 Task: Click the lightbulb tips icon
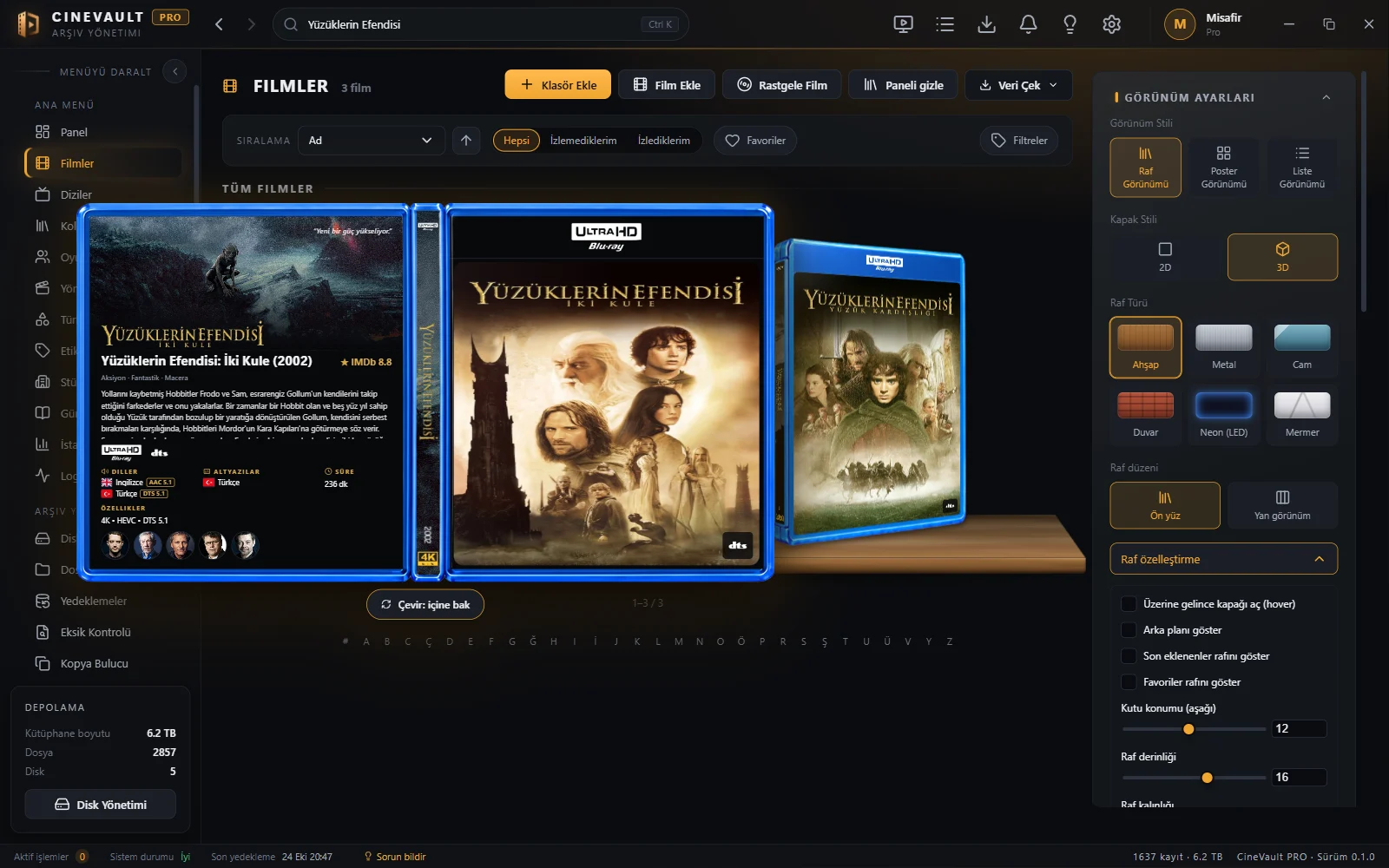pyautogui.click(x=1070, y=24)
